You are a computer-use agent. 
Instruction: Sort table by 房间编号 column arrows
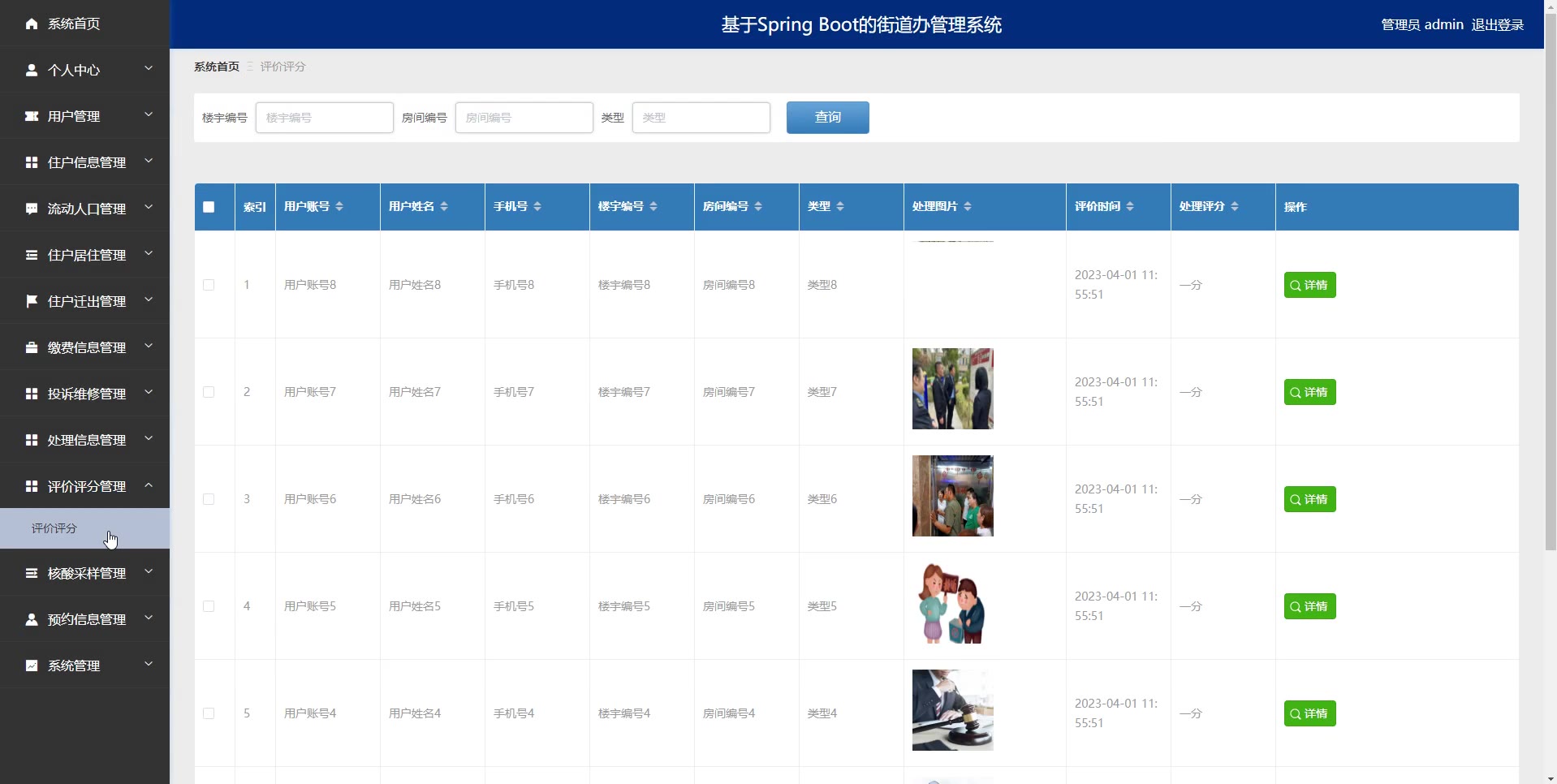coord(758,207)
